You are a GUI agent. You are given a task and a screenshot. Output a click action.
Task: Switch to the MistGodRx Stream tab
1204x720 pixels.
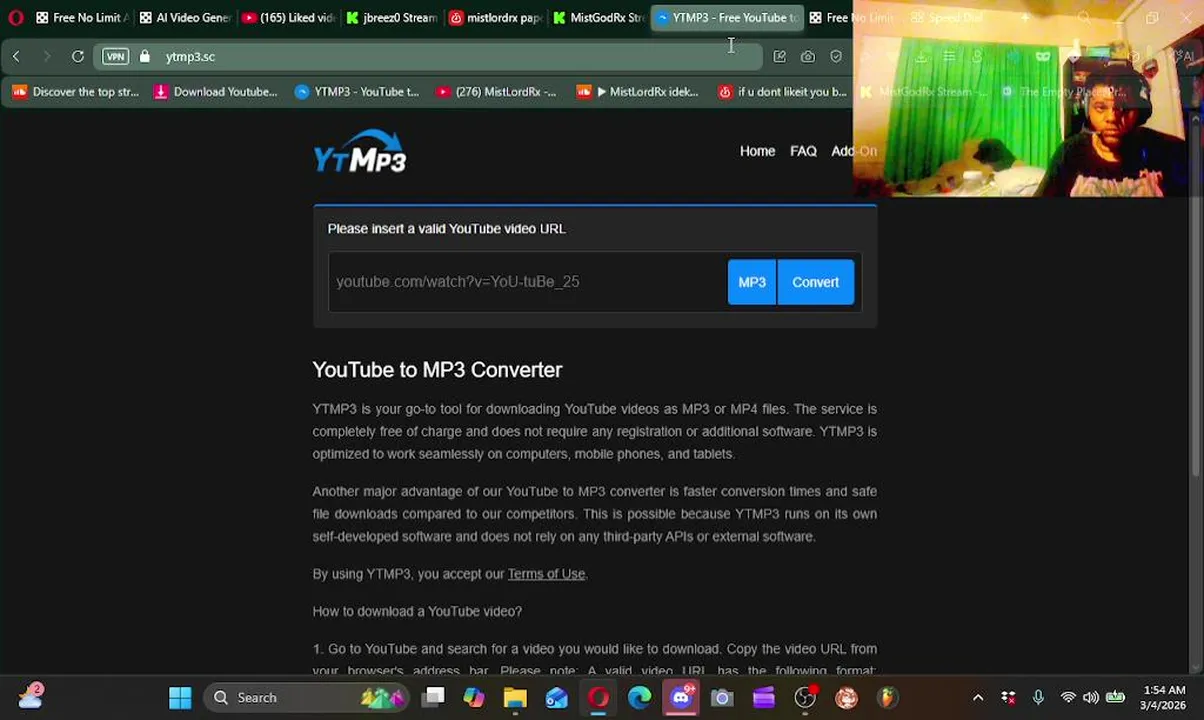coord(598,17)
